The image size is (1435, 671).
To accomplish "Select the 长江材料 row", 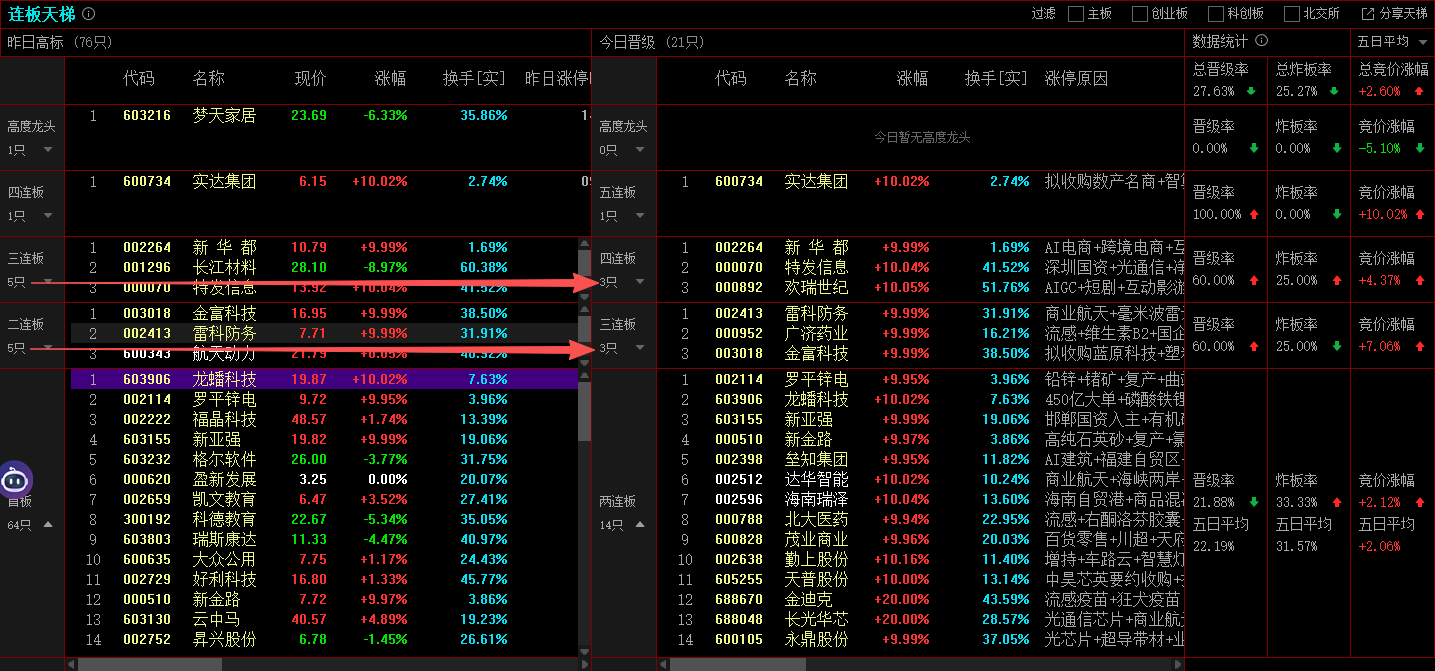I will [322, 268].
